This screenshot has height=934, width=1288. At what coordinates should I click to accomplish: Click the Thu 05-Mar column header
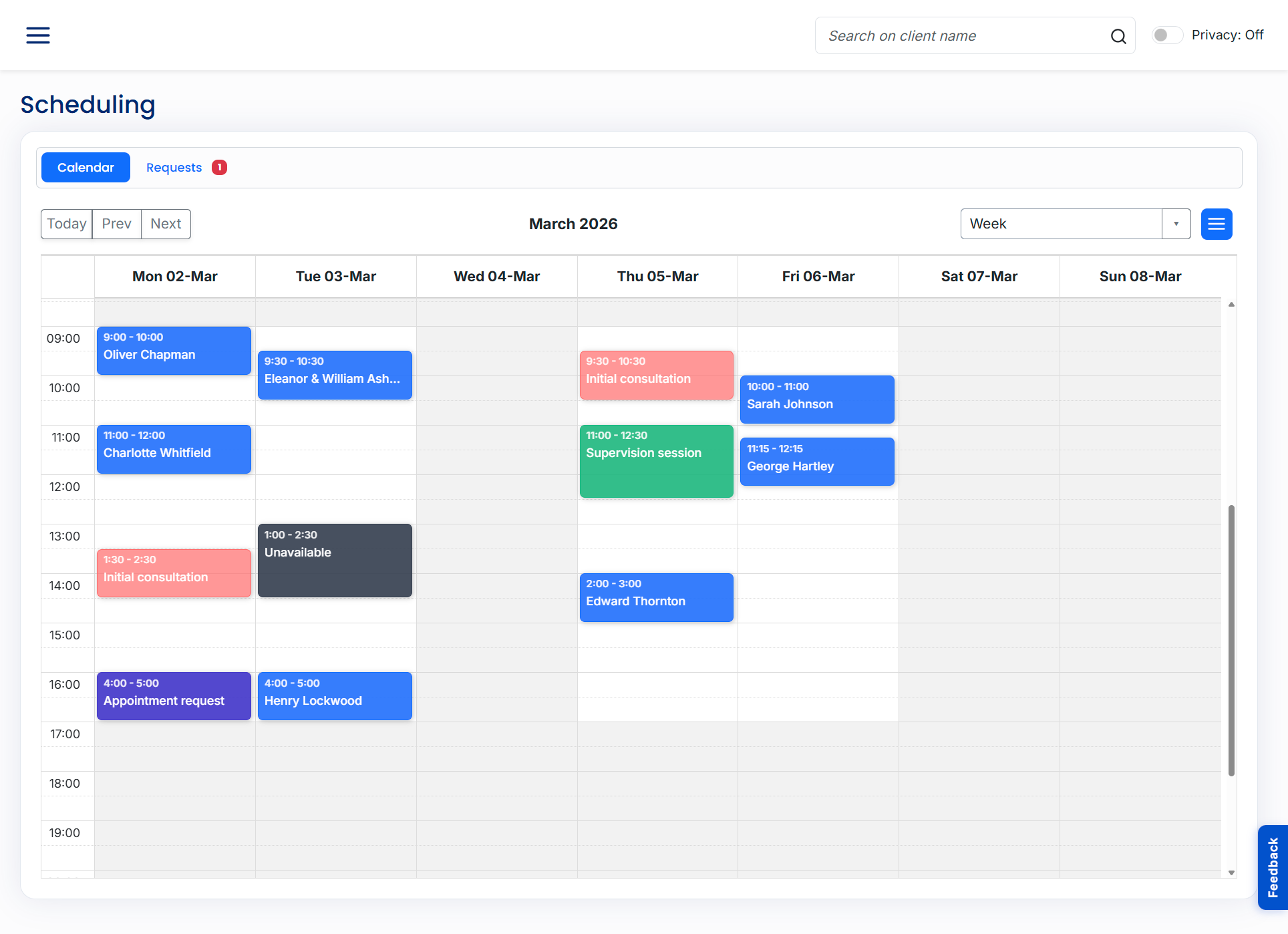click(658, 277)
